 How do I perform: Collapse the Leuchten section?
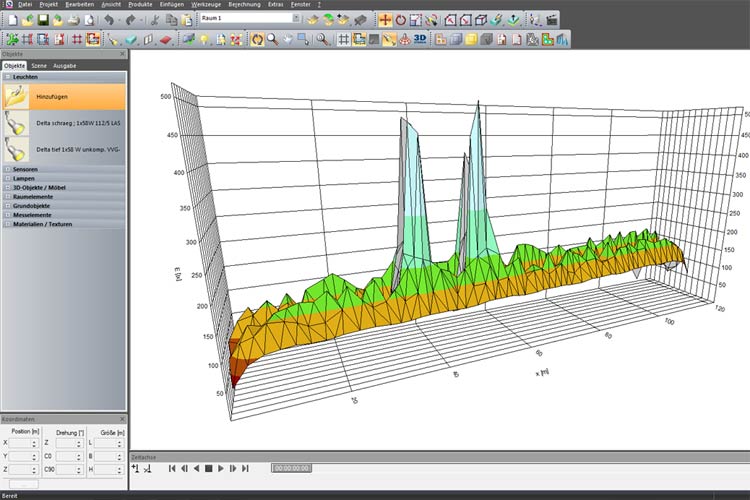[8, 77]
